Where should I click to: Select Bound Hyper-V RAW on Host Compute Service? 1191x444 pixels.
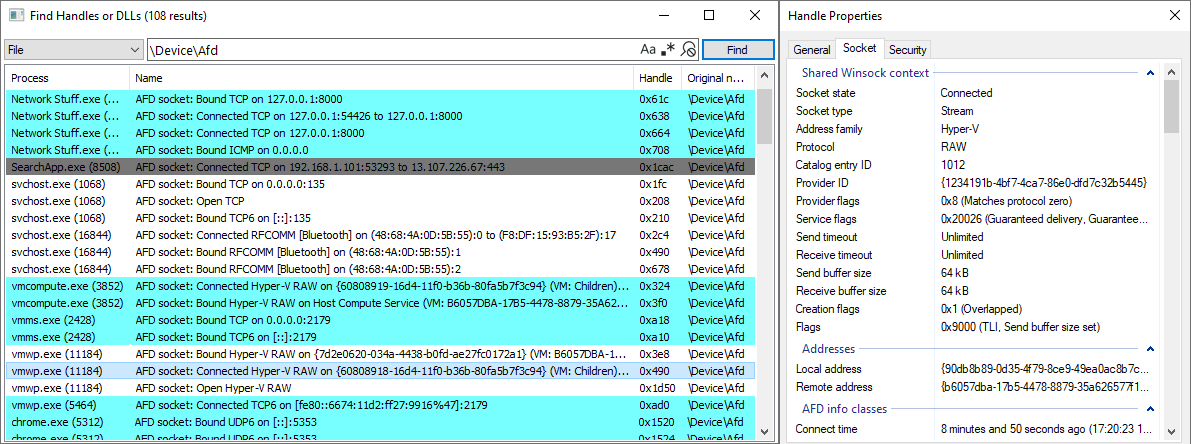(x=380, y=303)
